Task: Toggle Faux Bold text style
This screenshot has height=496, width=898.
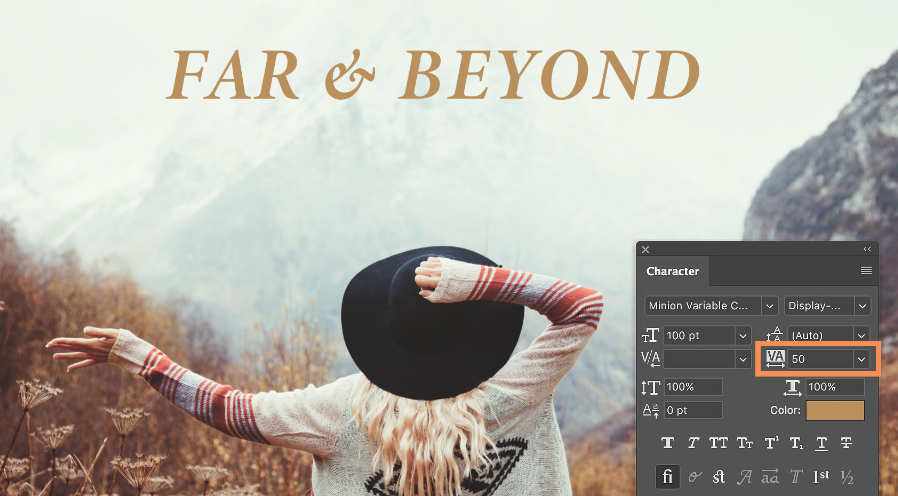Action: [667, 443]
